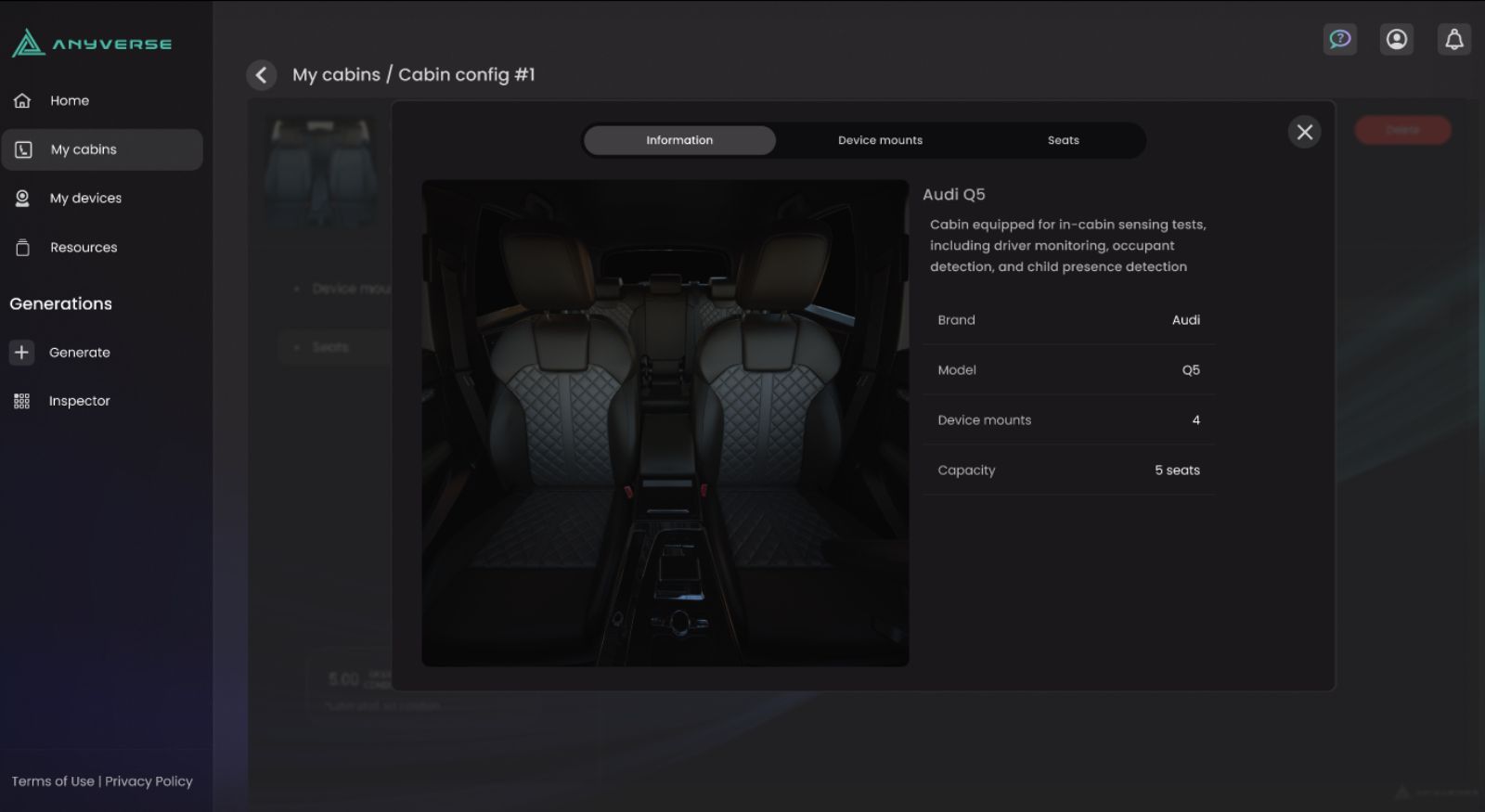This screenshot has width=1485, height=812.
Task: Go back using the arrow button
Action: coord(262,75)
